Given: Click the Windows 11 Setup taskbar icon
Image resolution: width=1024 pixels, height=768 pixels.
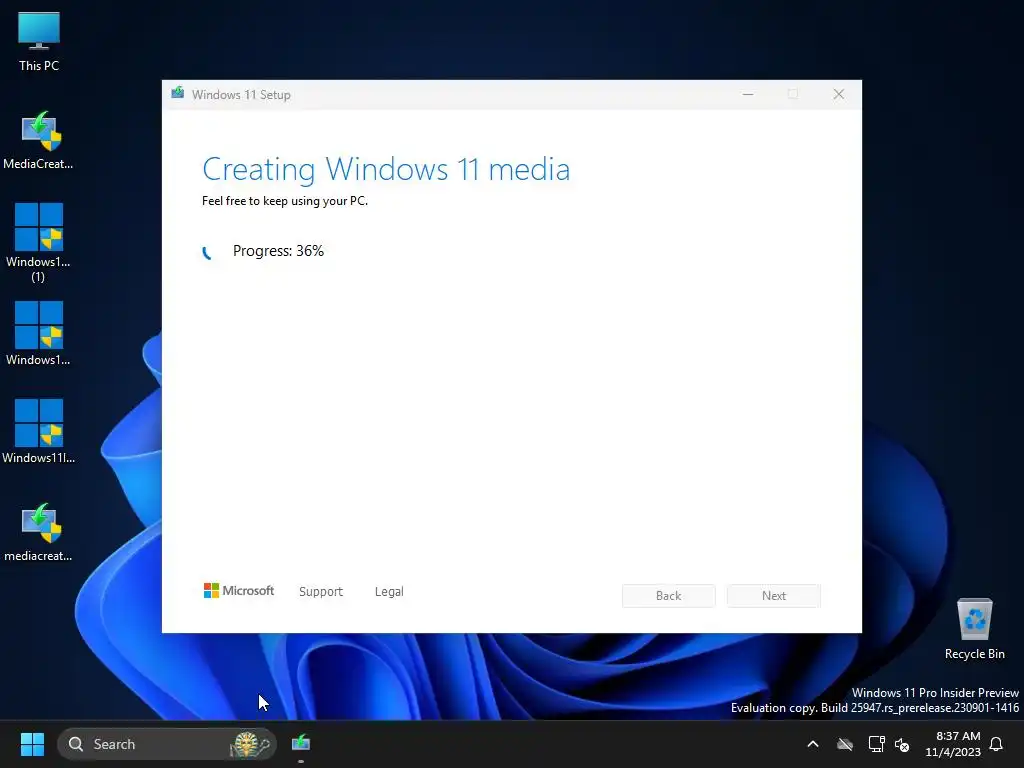Looking at the screenshot, I should coord(300,744).
